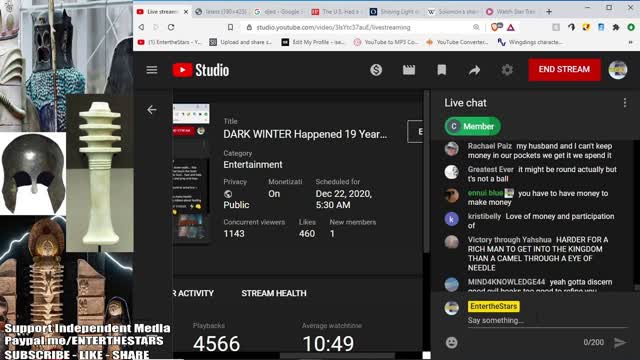This screenshot has width=640, height=360.
Task: Click the share arrow icon
Action: [474, 70]
